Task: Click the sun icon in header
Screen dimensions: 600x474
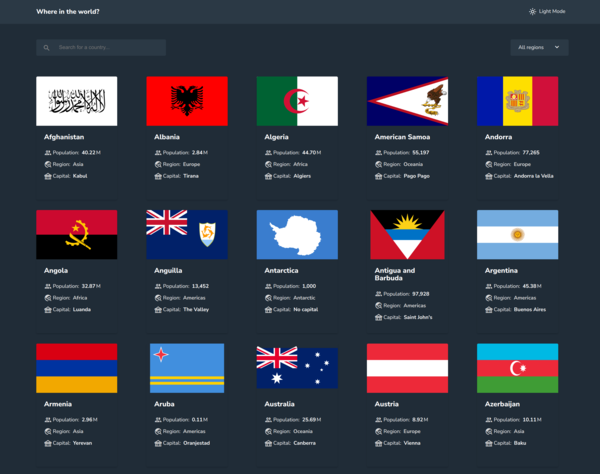Action: tap(532, 11)
